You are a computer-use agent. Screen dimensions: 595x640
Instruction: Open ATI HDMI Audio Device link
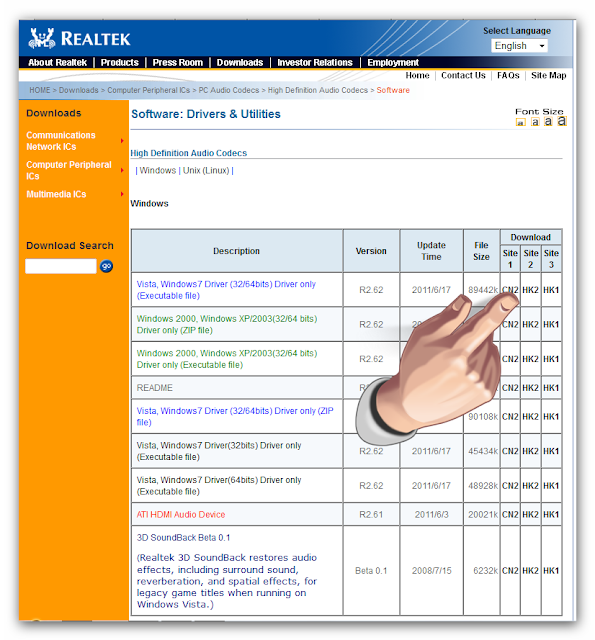[181, 515]
